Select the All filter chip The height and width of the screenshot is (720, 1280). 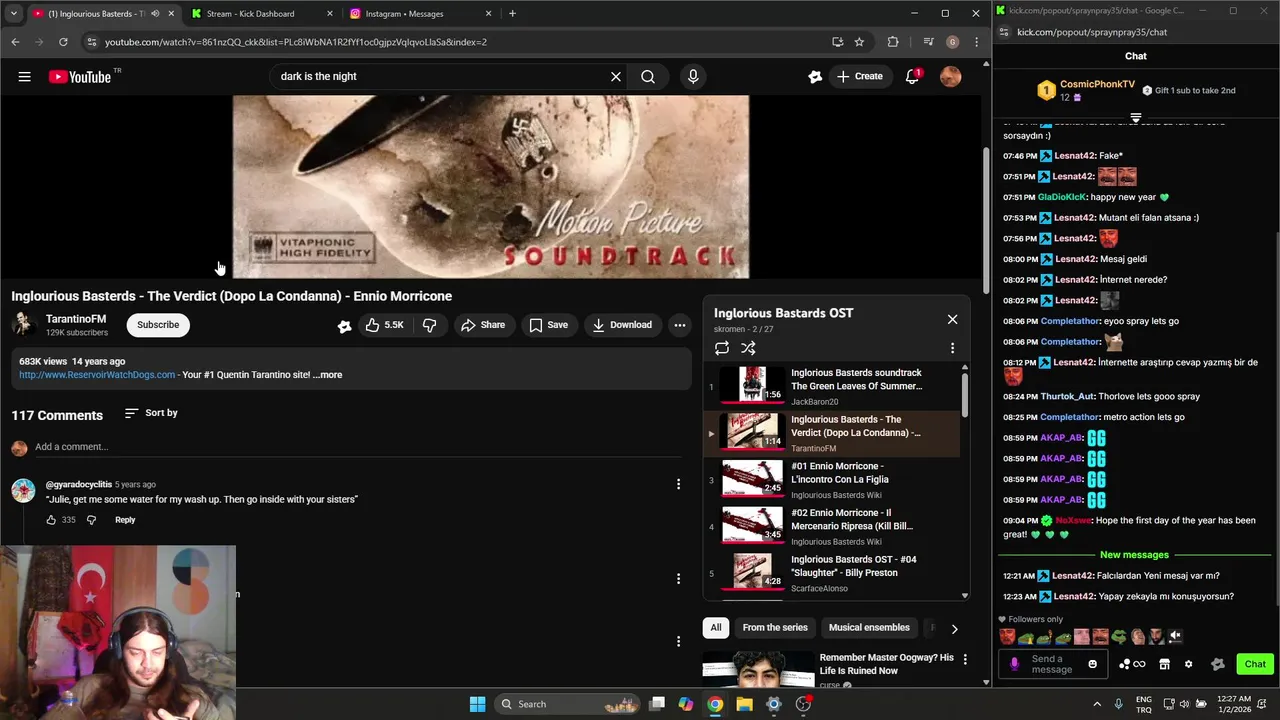pyautogui.click(x=716, y=628)
